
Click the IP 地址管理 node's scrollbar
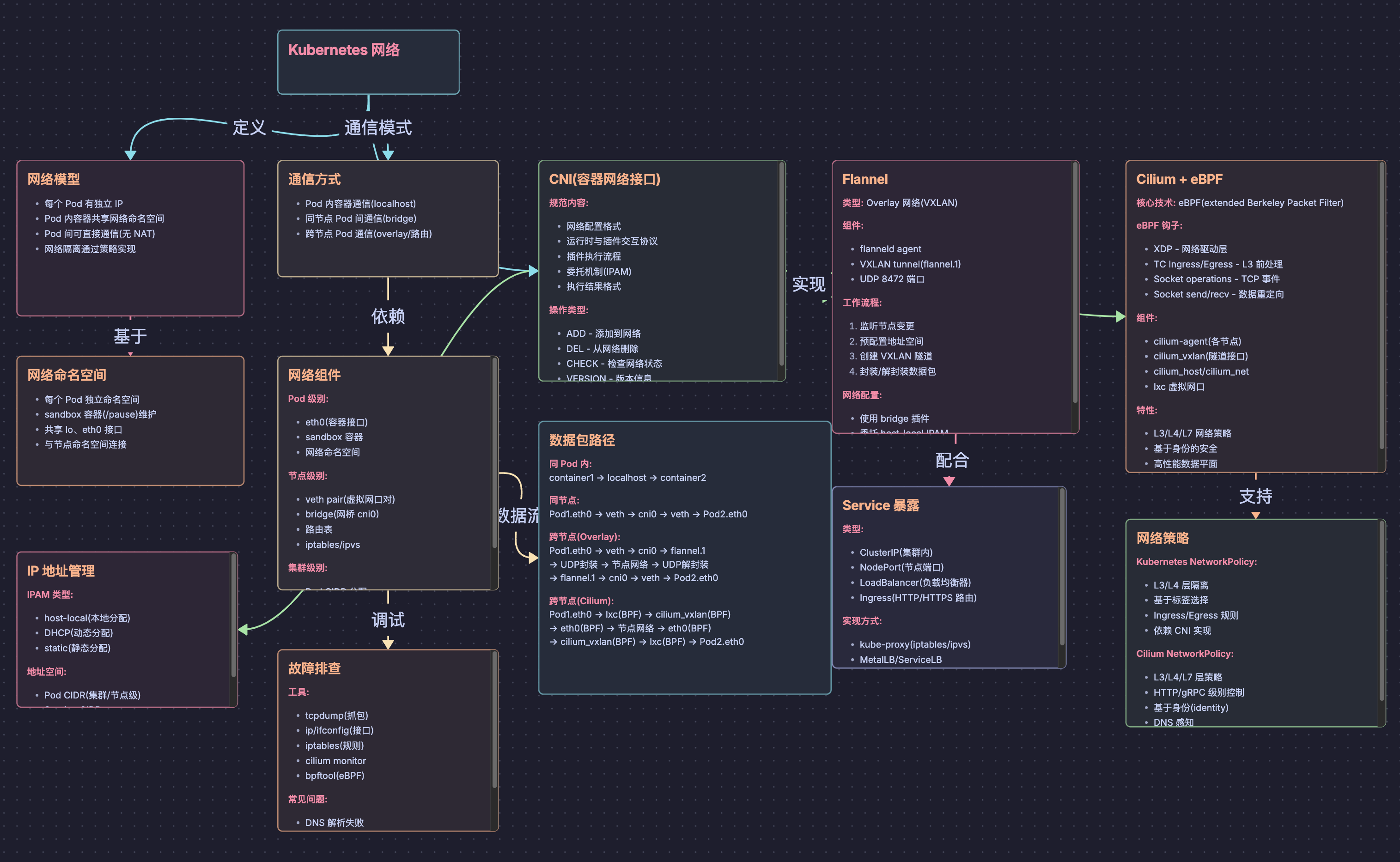(233, 616)
